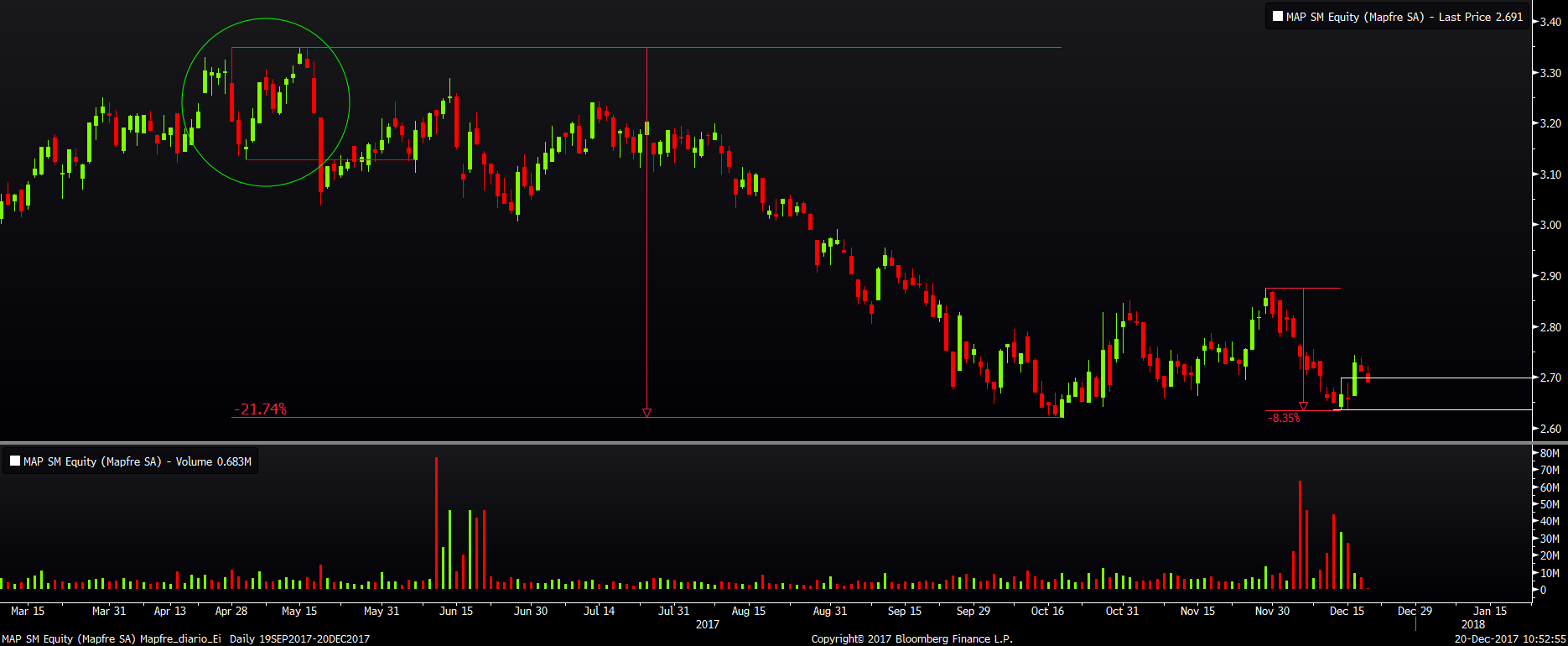This screenshot has width=1568, height=646.
Task: Click the 'Apr 28' date axis label
Action: pyautogui.click(x=231, y=611)
